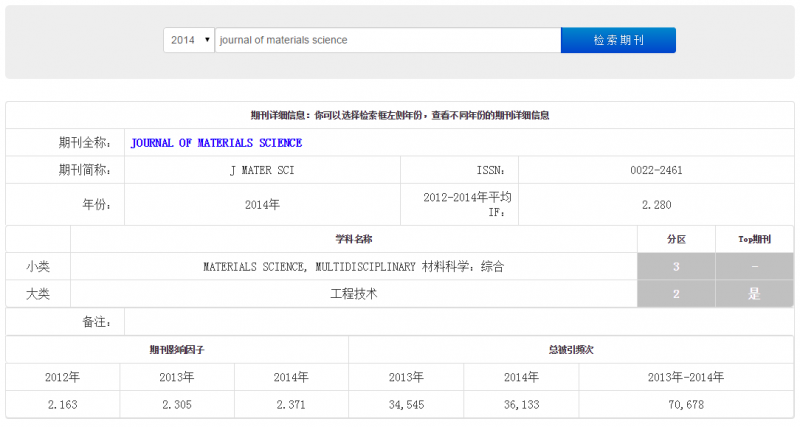Open the JOURNAL OF MATERIALS SCIENCE link
The image size is (800, 427).
pos(216,143)
